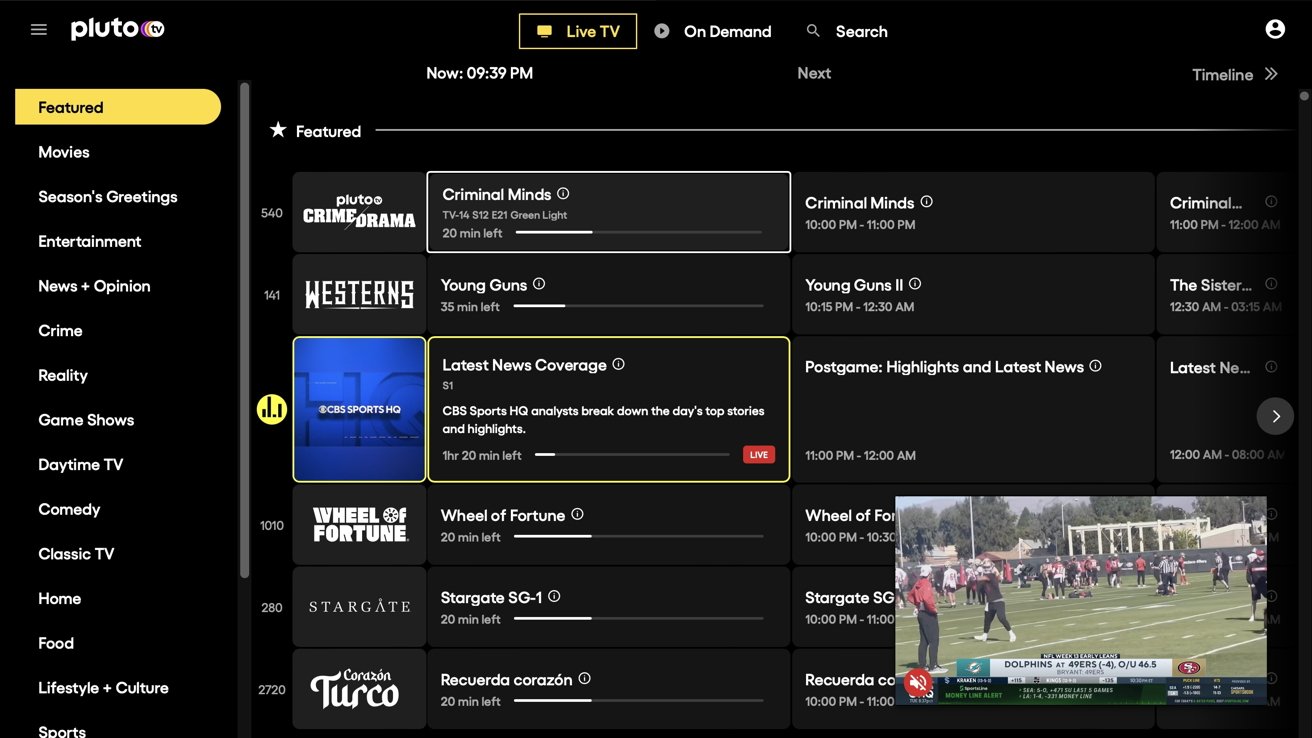Unmute the mini player video
Viewport: 1312px width, 738px height.
(x=918, y=683)
